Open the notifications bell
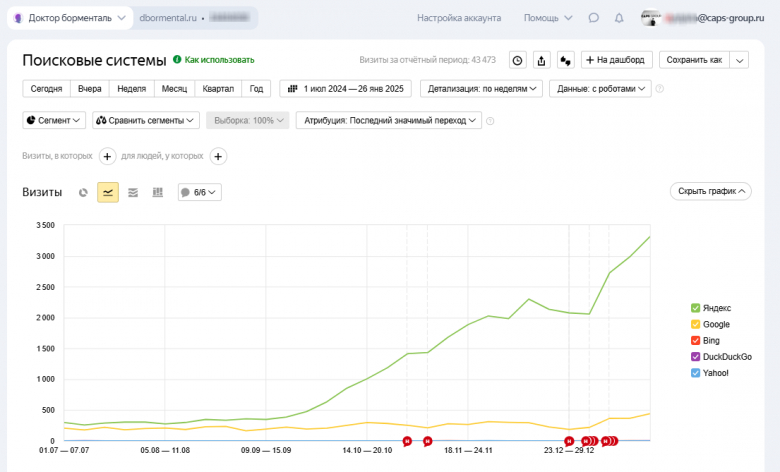Screen dimensions: 780x472 tap(619, 18)
